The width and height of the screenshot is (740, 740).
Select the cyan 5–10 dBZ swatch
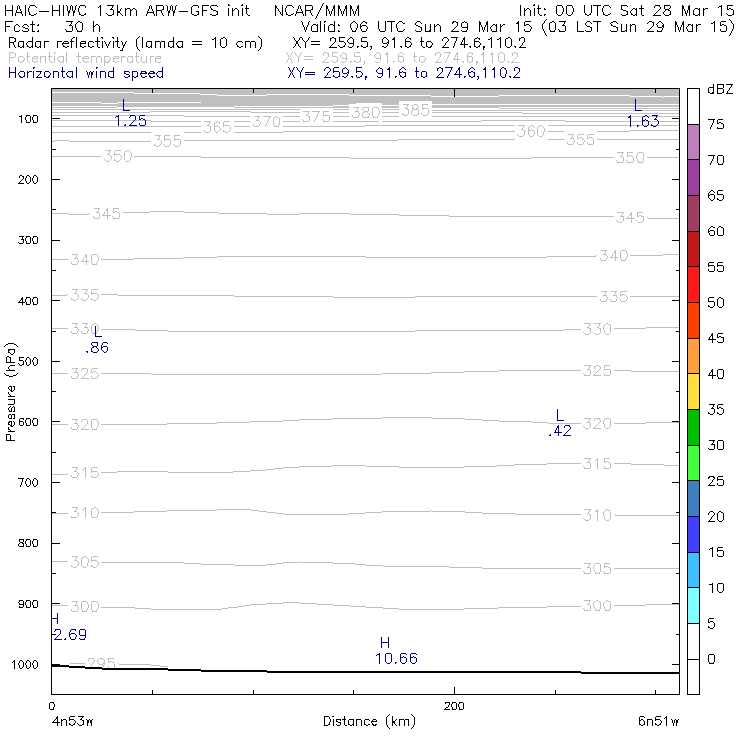[x=693, y=605]
